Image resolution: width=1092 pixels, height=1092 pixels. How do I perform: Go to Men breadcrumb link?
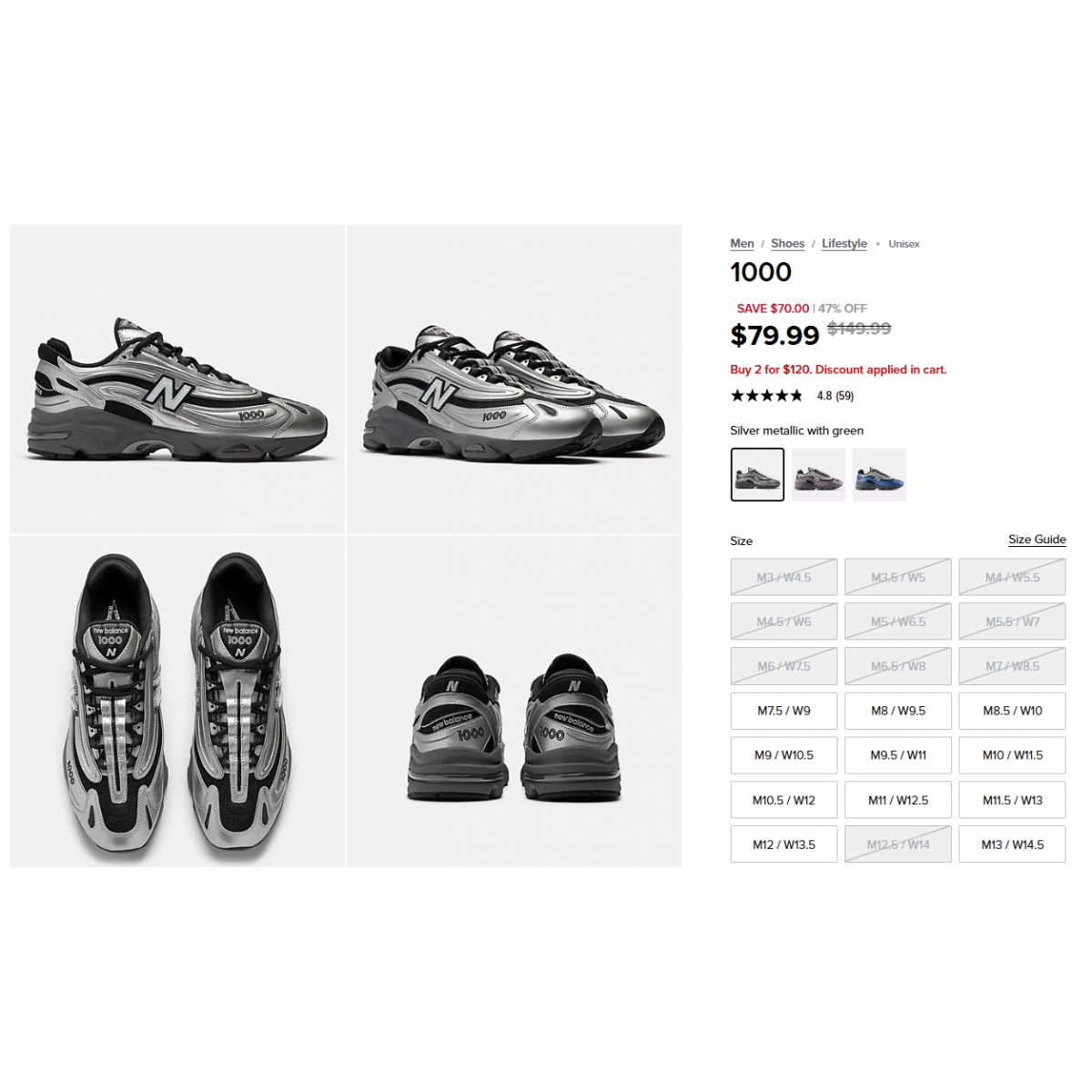pos(742,244)
